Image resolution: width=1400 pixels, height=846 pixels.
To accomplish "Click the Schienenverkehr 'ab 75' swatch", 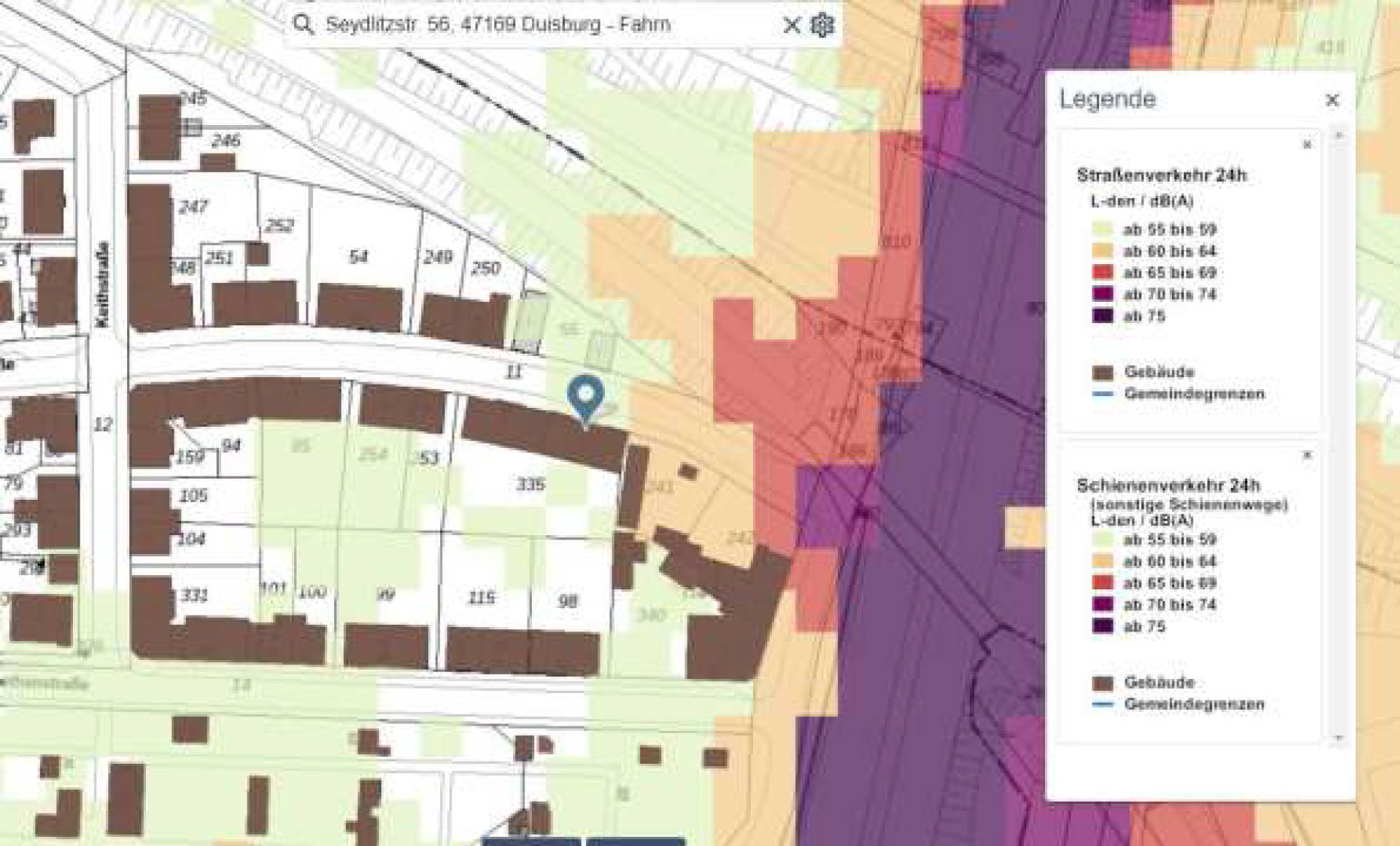I will point(1102,626).
